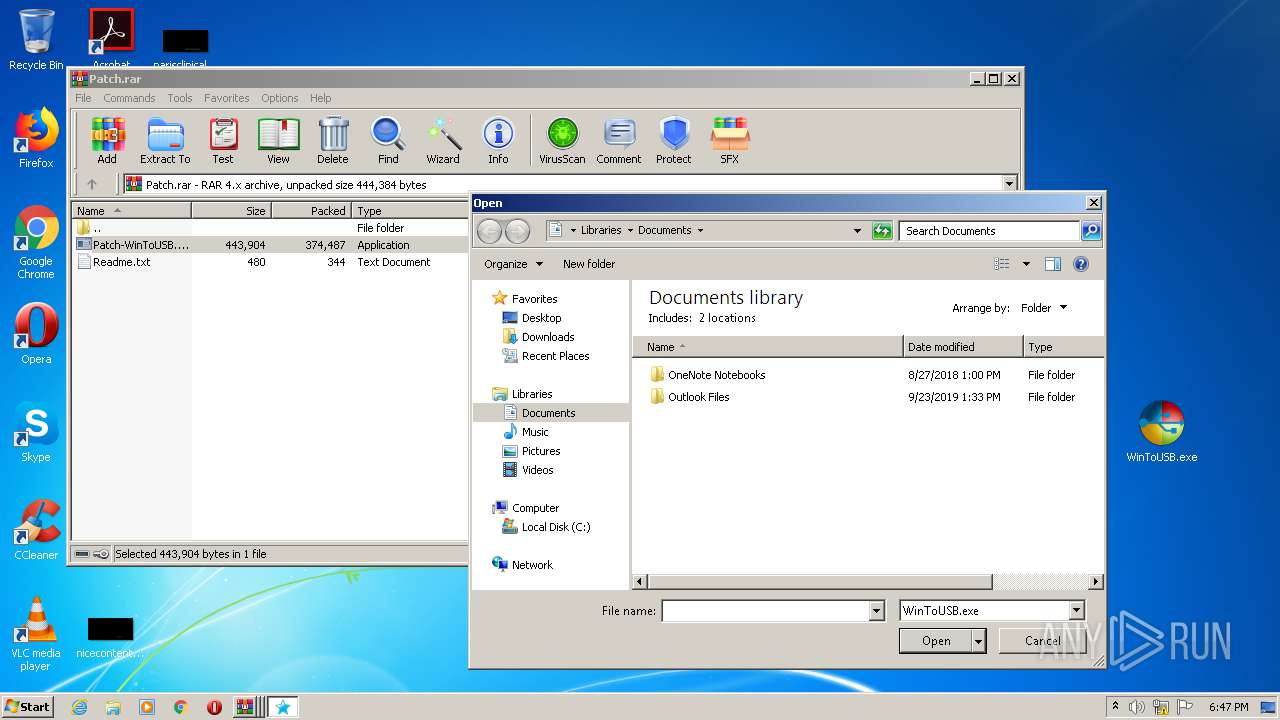
Task: Click the search magnifier in Search Documents
Action: pos(1091,231)
